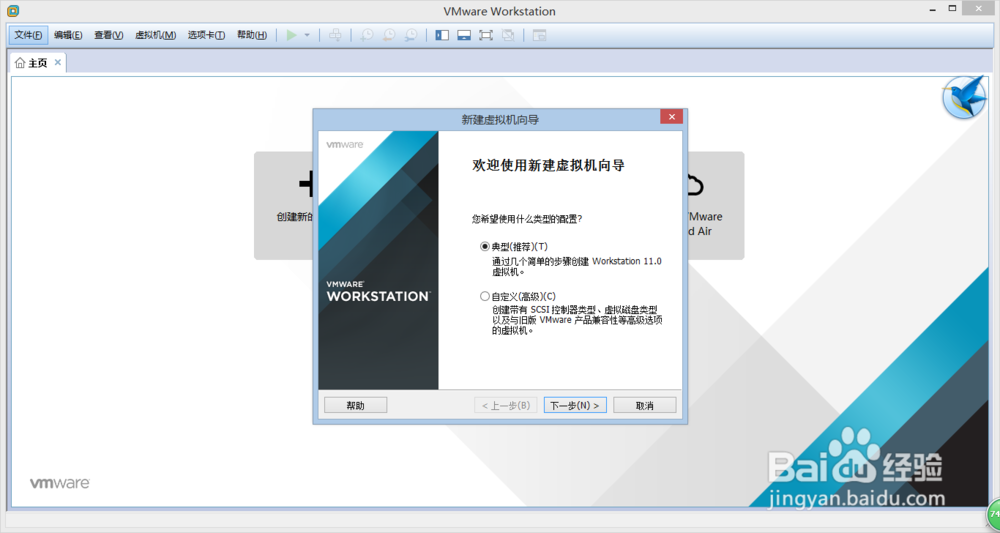Click the green Power On play icon
Viewport: 1000px width, 533px height.
(291, 35)
